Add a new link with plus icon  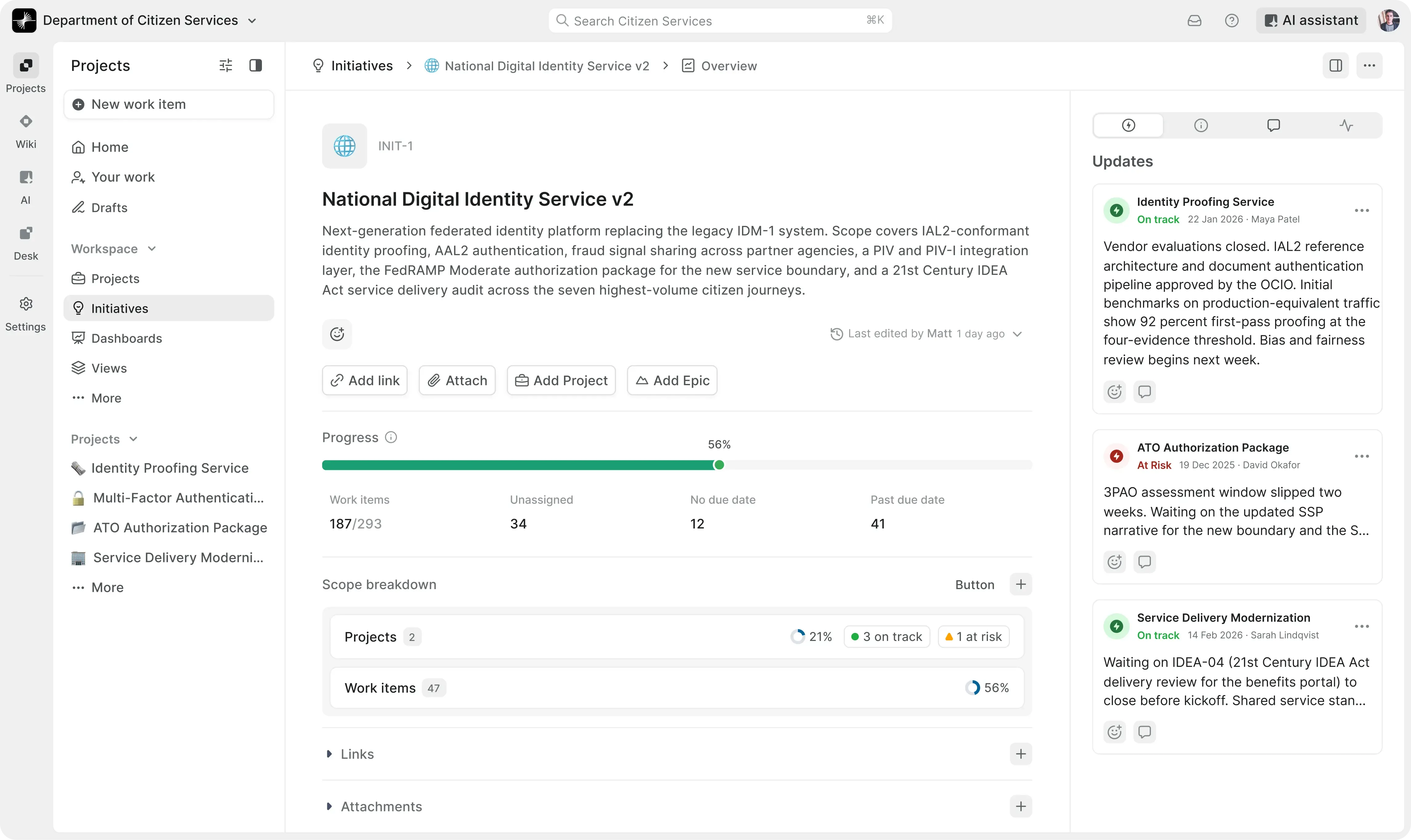(x=1021, y=754)
